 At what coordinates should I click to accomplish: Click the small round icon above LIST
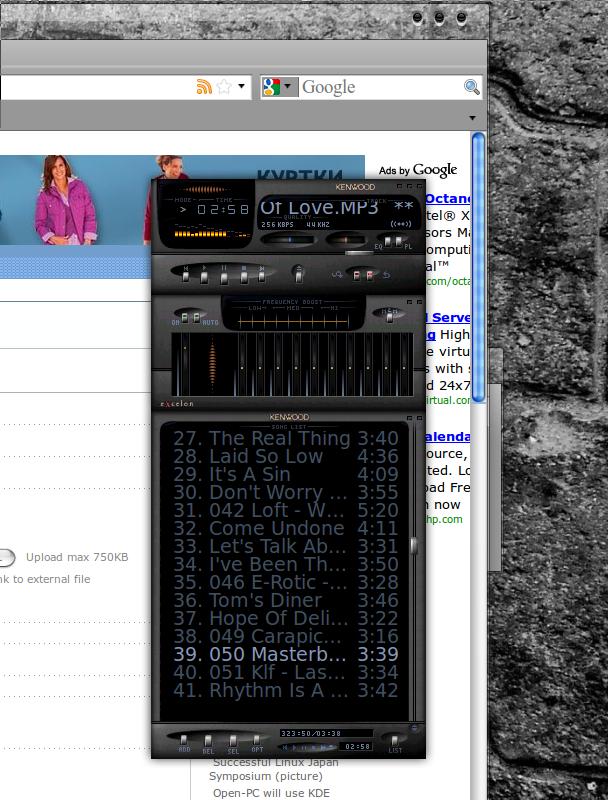[415, 728]
